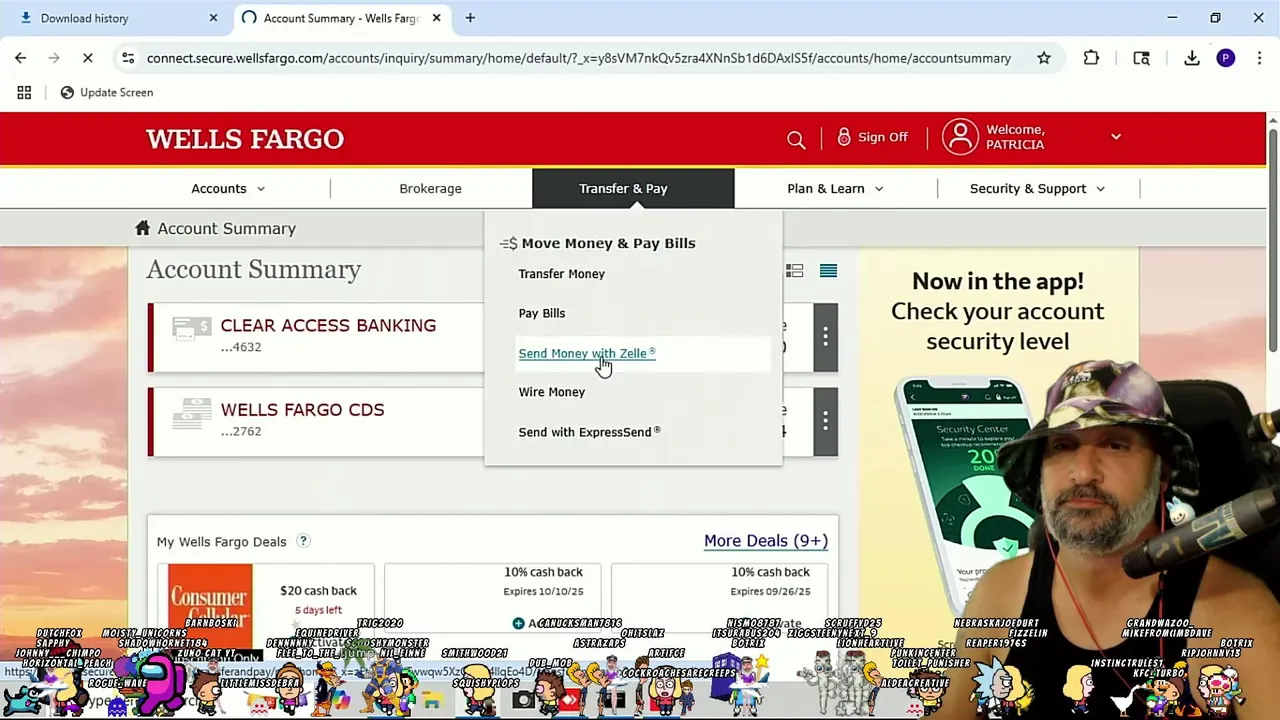Image resolution: width=1280 pixels, height=720 pixels.
Task: Expand the Security & Support menu
Action: point(1037,188)
